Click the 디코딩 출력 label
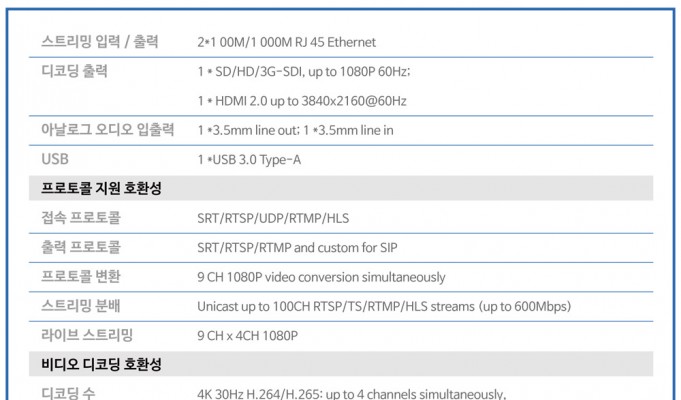 point(75,72)
